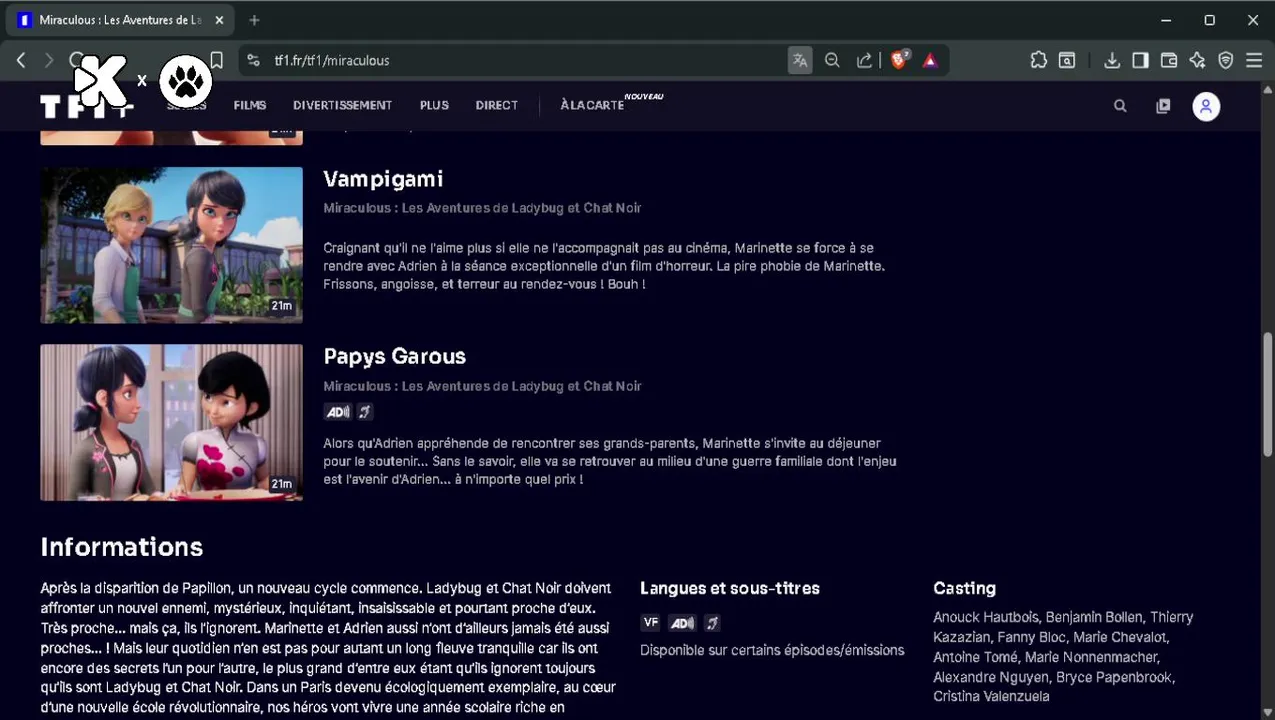Click the VF language badge
1275x720 pixels.
pyautogui.click(x=650, y=622)
